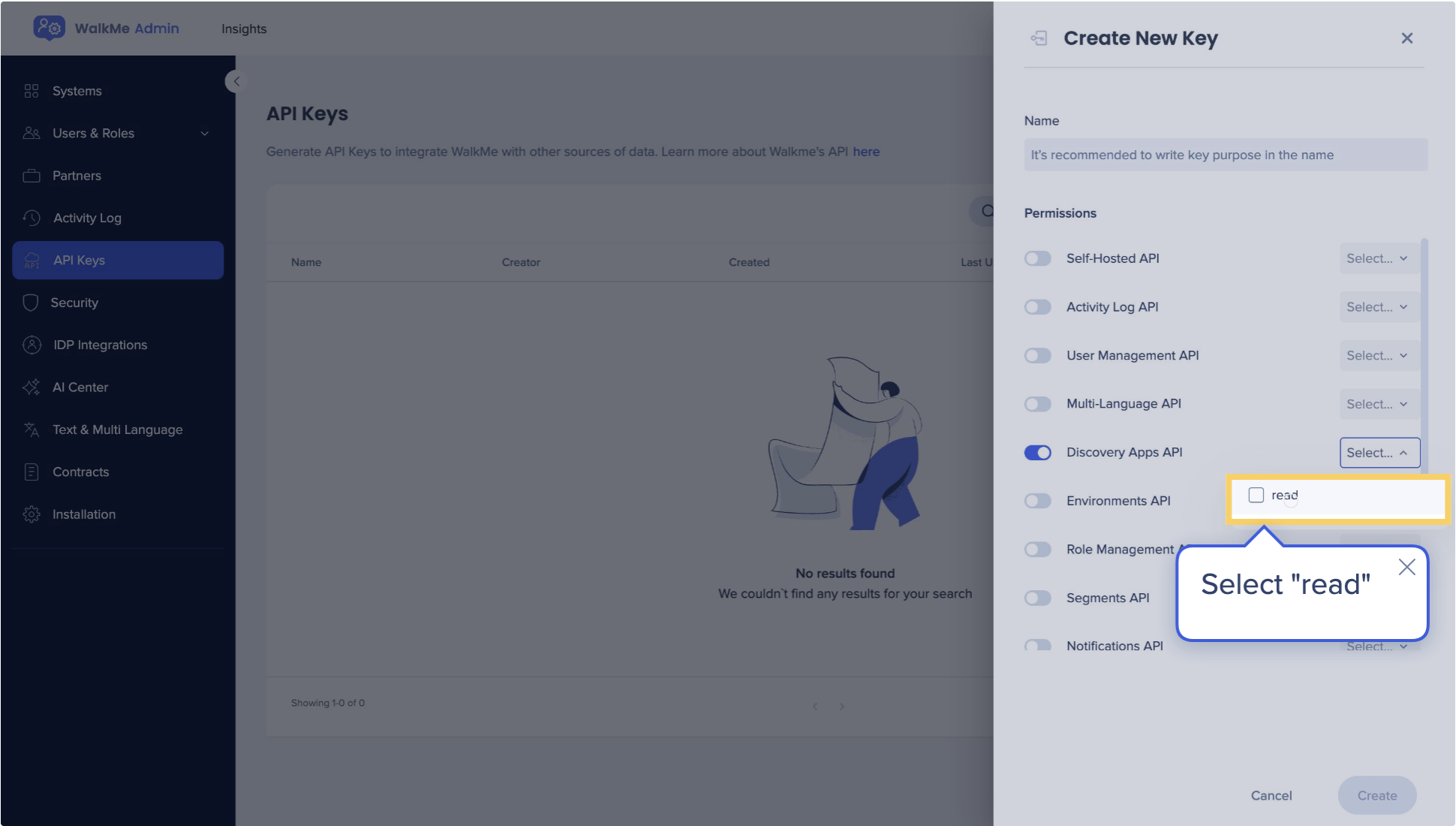This screenshot has width=1456, height=826.
Task: Click the Partners briefcase icon
Action: (x=32, y=176)
